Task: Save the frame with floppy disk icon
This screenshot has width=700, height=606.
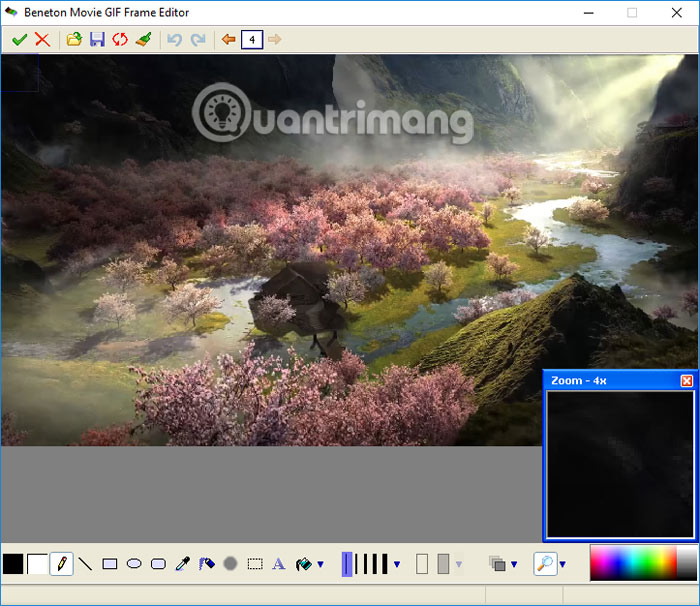Action: click(x=97, y=39)
